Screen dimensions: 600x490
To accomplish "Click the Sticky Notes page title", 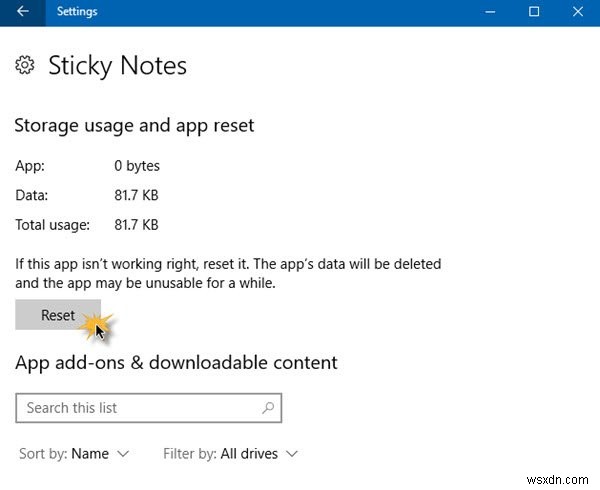I will pos(117,66).
